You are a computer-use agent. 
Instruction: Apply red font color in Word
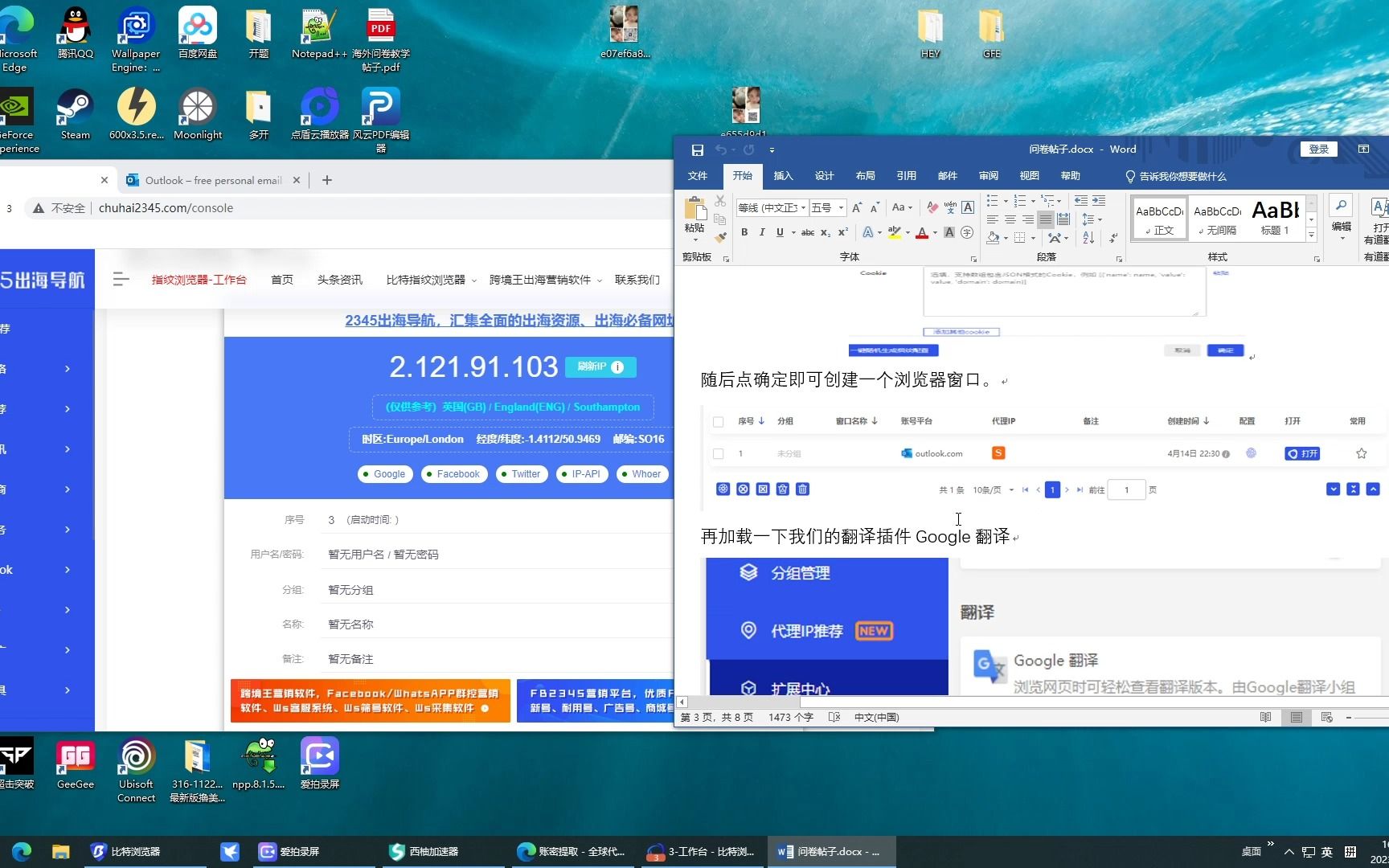(922, 233)
